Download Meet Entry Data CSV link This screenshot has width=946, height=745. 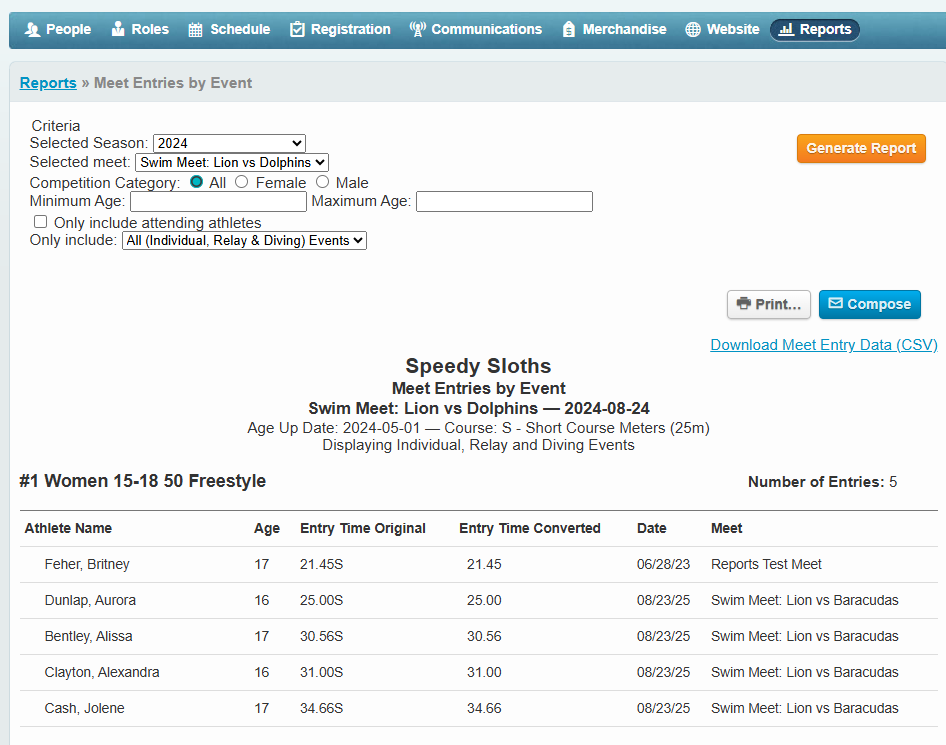tap(824, 345)
